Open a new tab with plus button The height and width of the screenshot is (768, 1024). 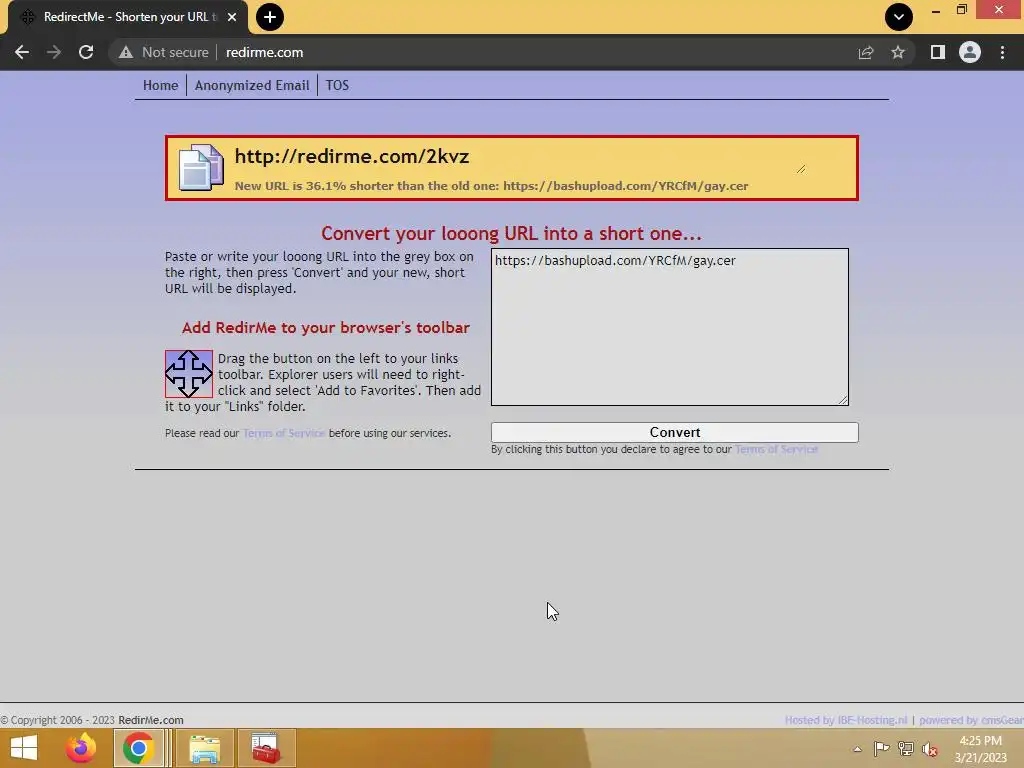[270, 17]
